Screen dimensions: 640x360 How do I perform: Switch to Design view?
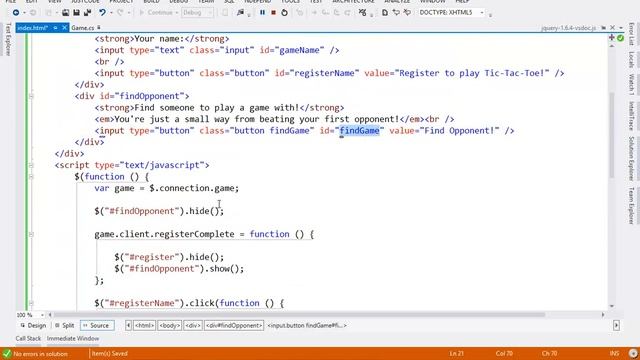tap(33, 325)
